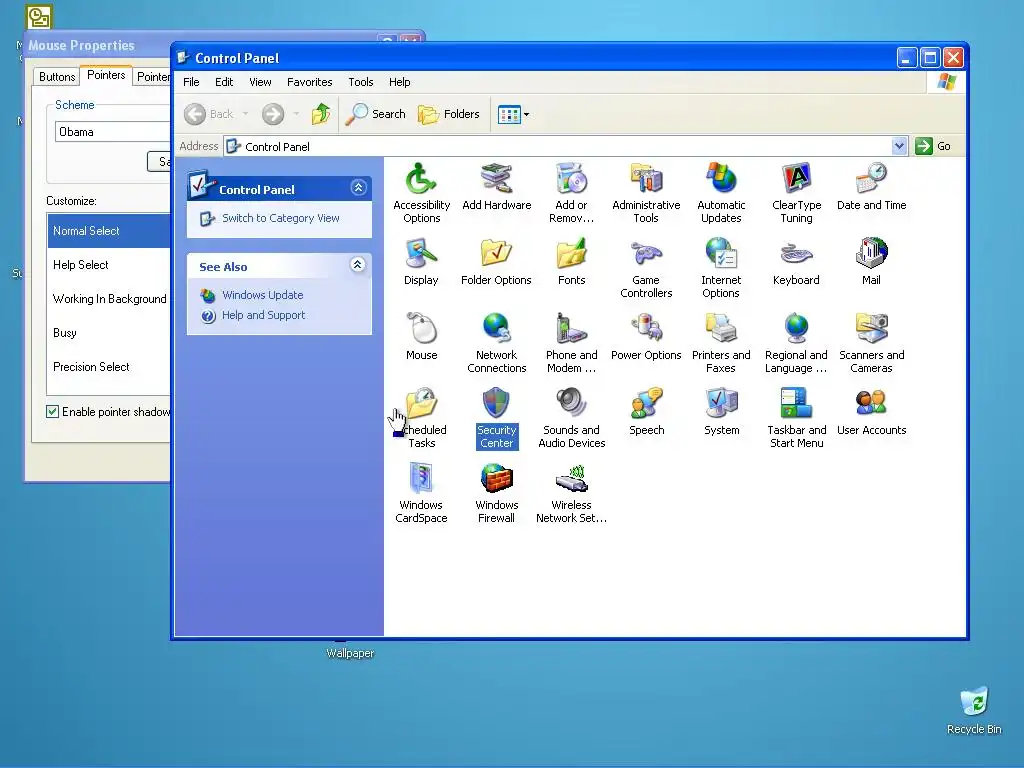
Task: Open Add or Remove Programs icon
Action: coord(571,193)
